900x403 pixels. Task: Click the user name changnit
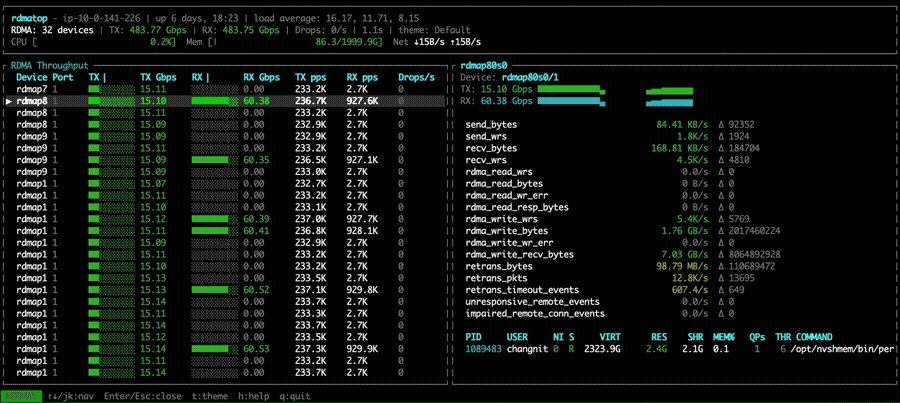(527, 349)
